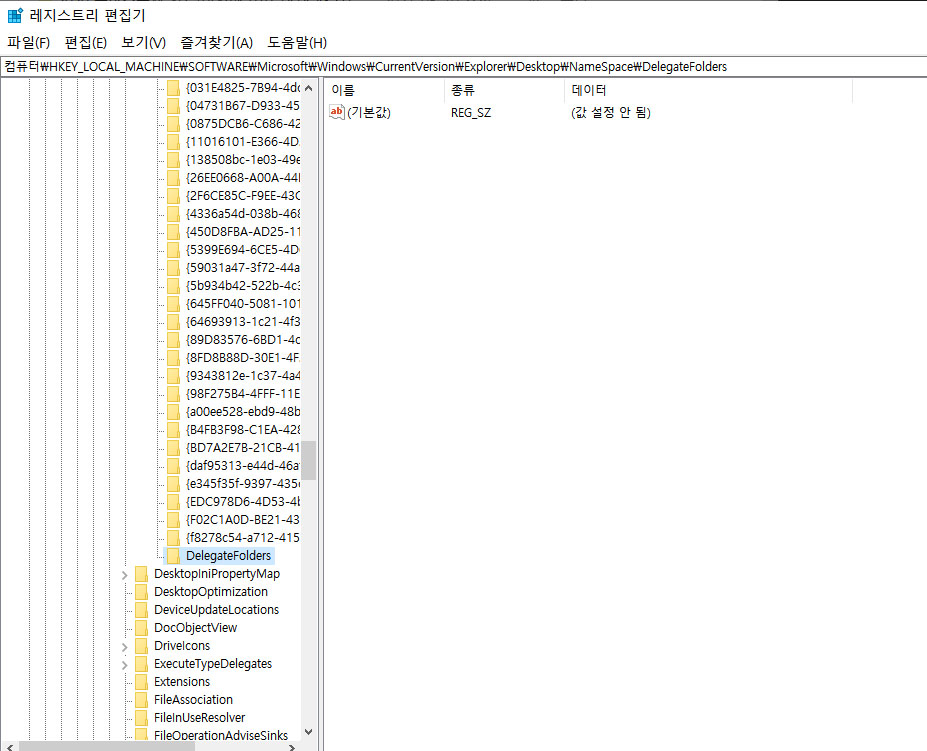Click folder icon of {8FD8B88D-30E1 key

173,358
